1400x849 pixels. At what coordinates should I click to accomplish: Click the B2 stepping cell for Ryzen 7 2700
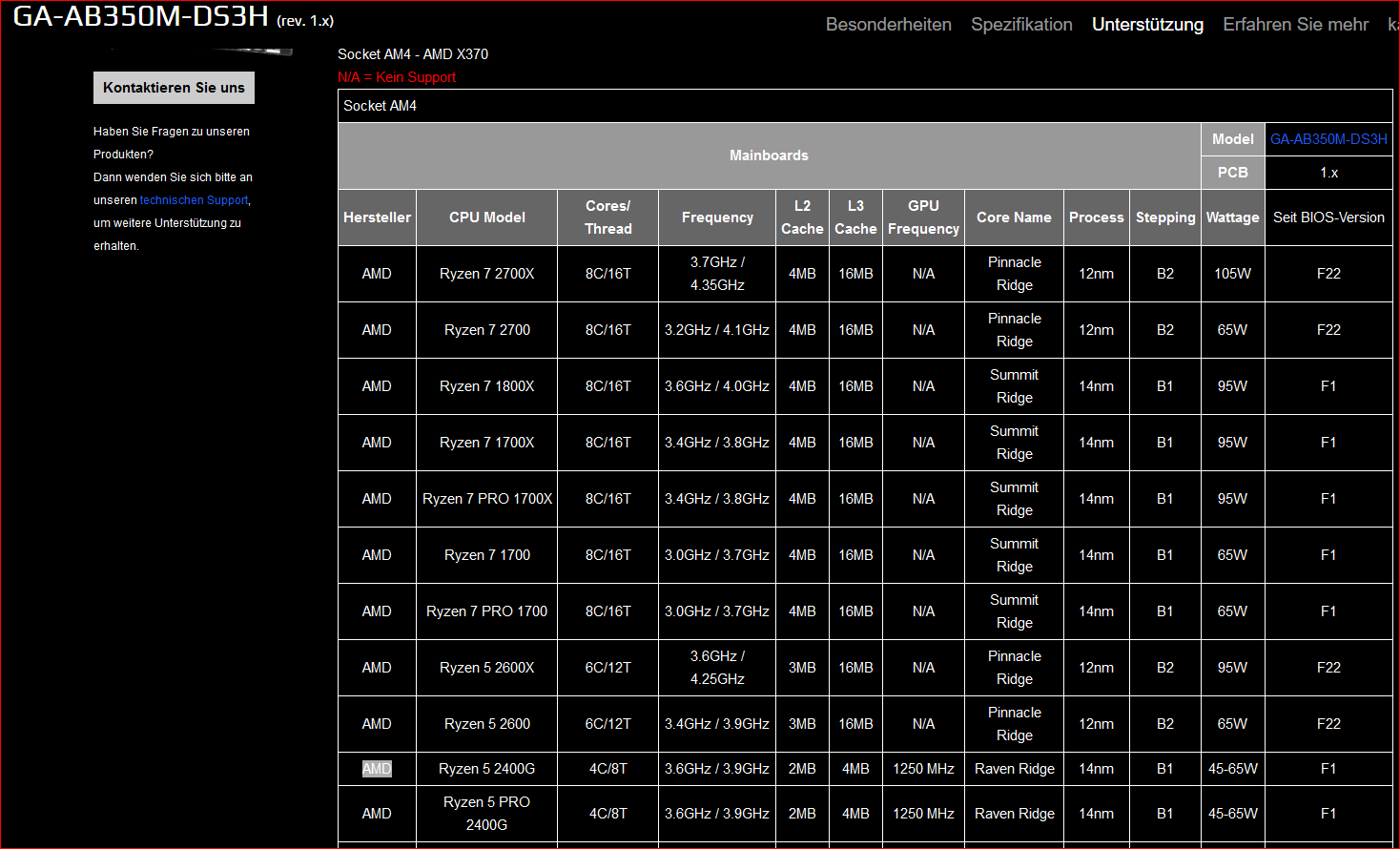[1165, 330]
